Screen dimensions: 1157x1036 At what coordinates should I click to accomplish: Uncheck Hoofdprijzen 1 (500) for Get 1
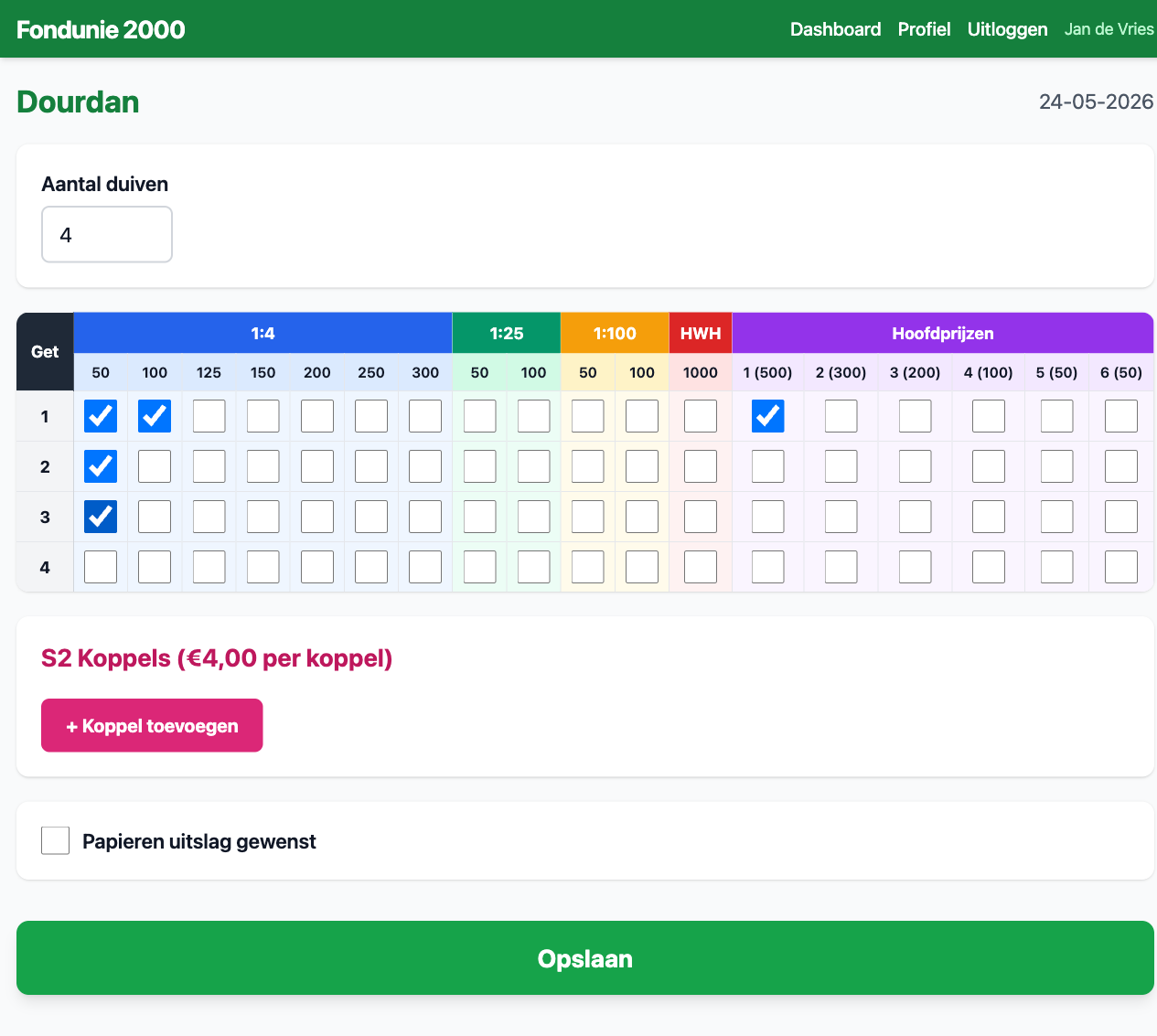(768, 416)
